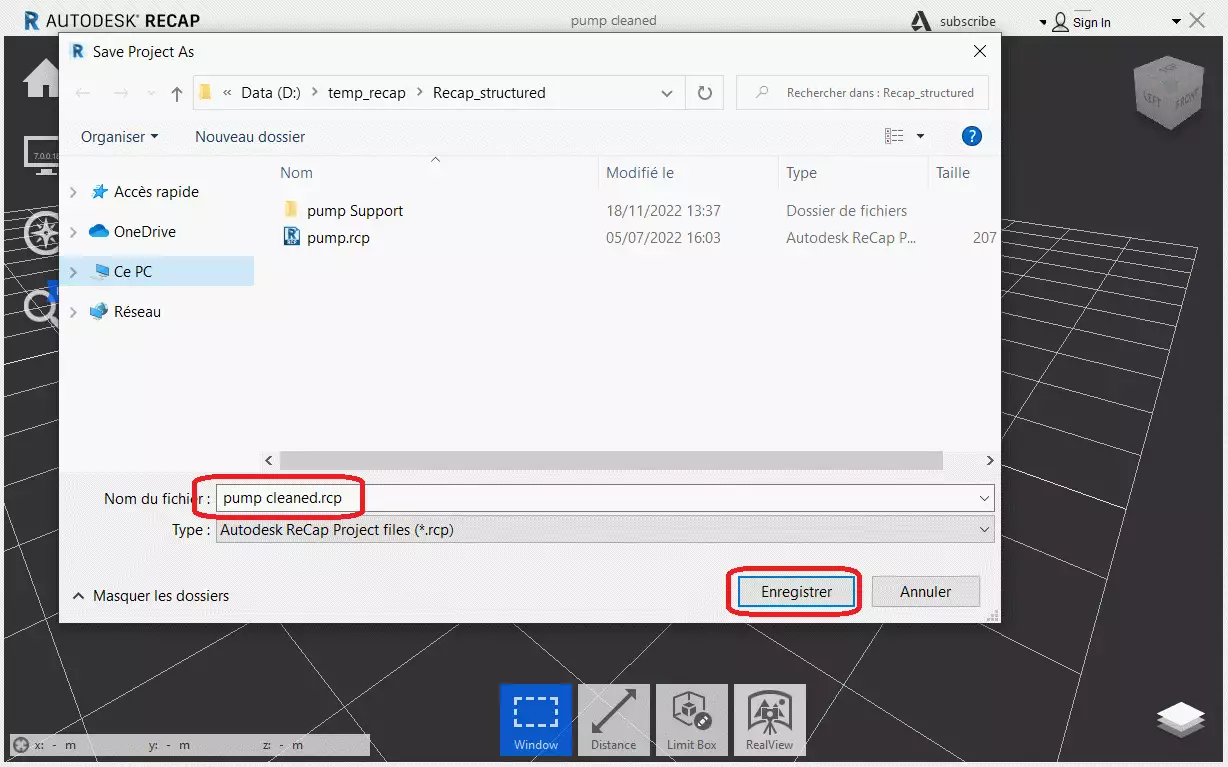The height and width of the screenshot is (767, 1228).
Task: Click the Data (D:) breadcrumb
Action: coord(270,93)
